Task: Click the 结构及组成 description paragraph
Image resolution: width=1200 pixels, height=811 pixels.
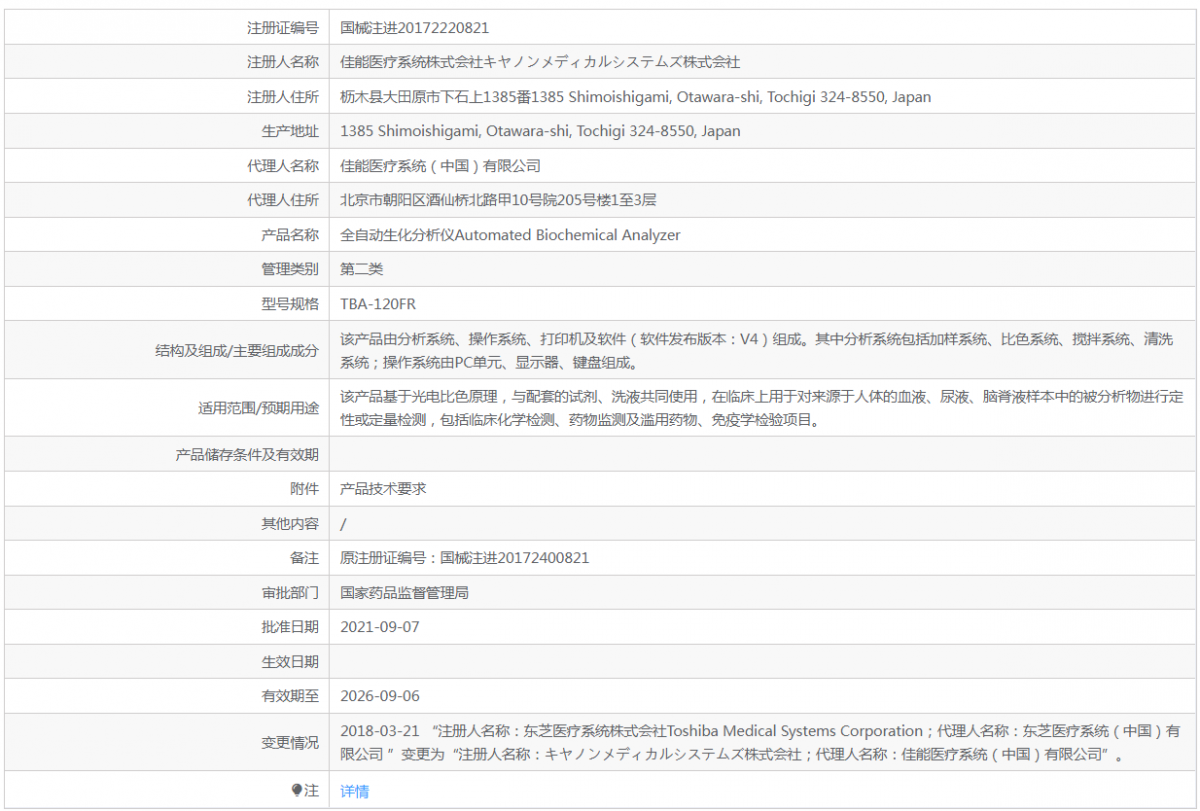Action: pyautogui.click(x=756, y=350)
